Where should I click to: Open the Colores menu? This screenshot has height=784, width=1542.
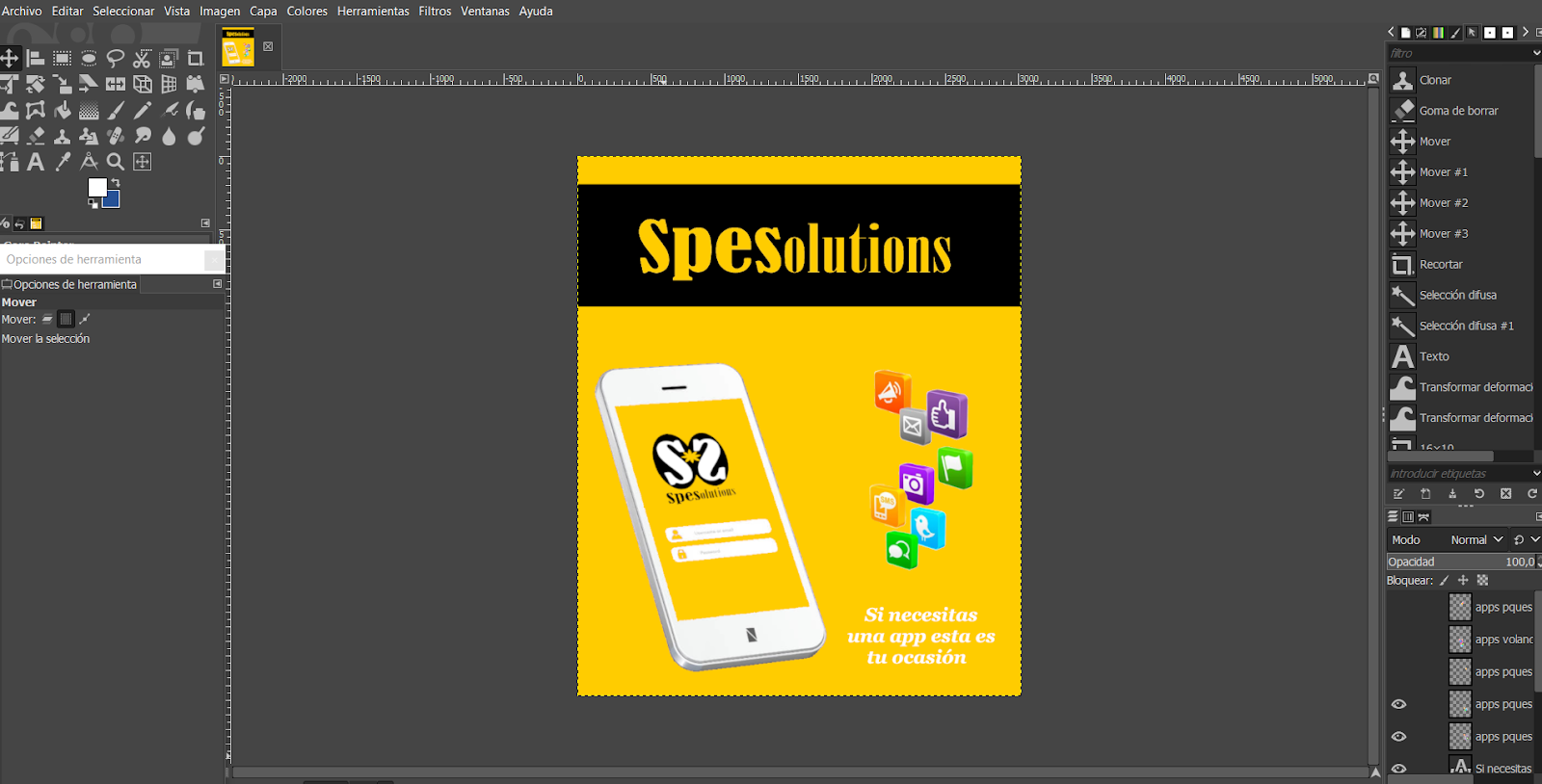pyautogui.click(x=307, y=11)
